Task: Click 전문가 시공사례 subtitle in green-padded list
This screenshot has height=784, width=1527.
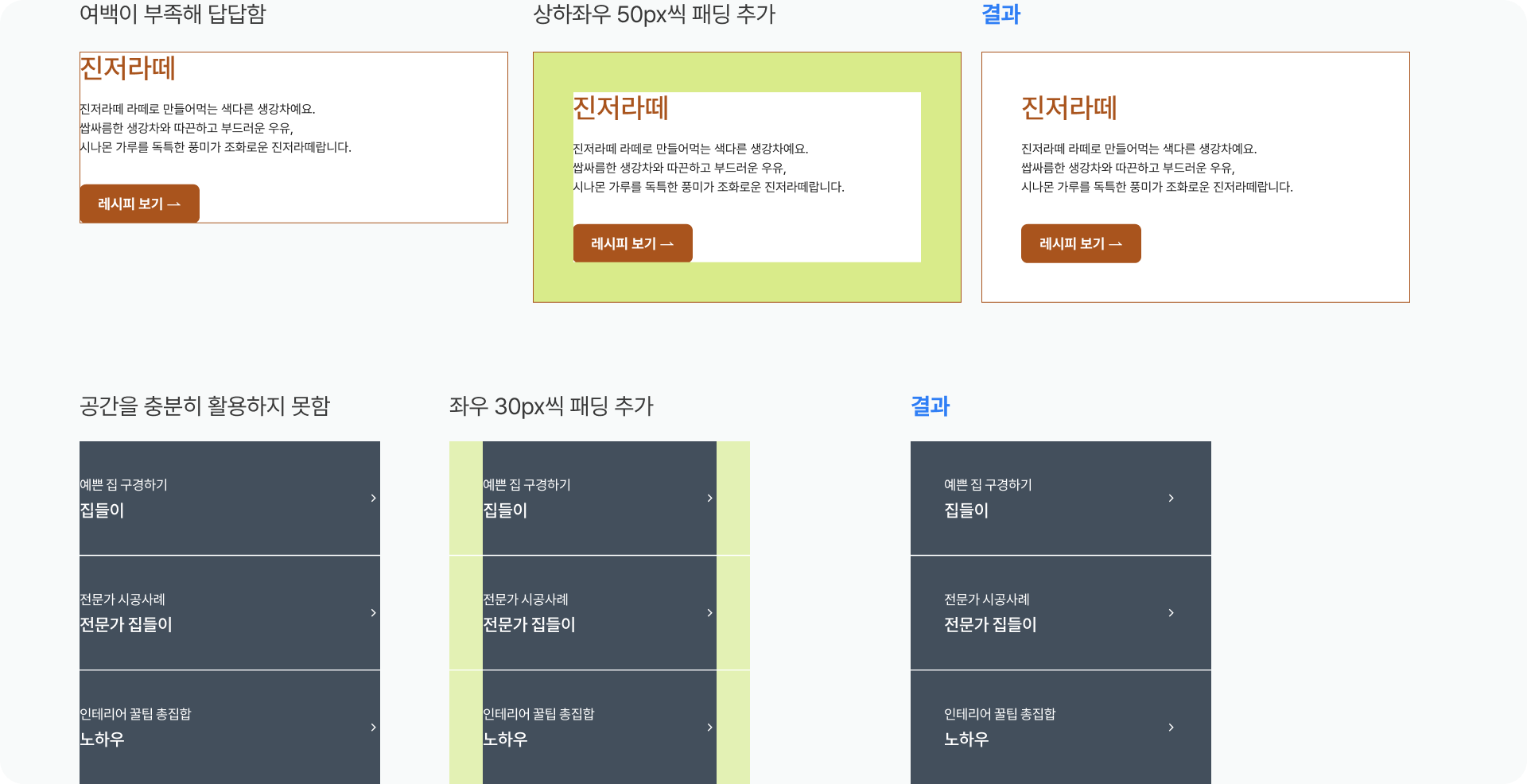Action: 526,600
